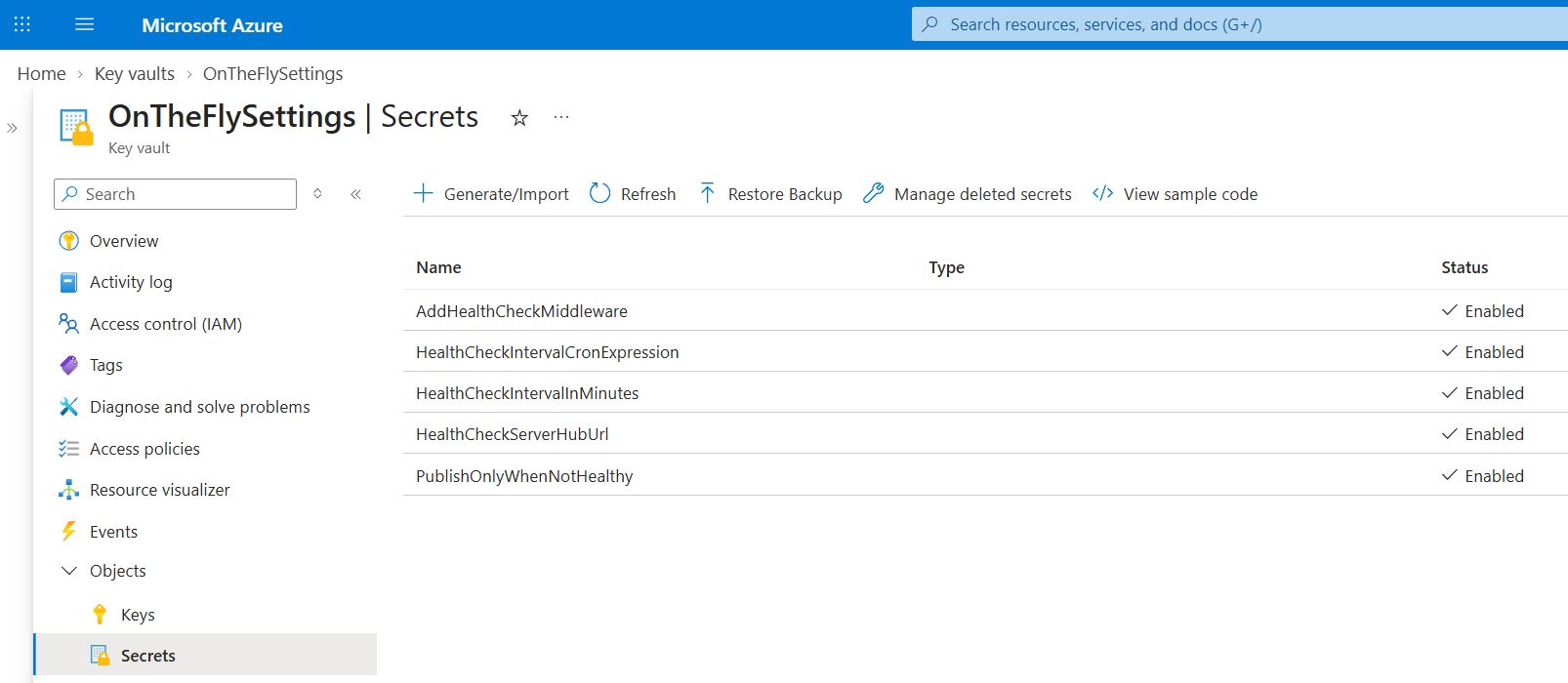Viewport: 1568px width, 683px height.
Task: Open the PublishOnlyWhenNotHealthy secret
Action: [524, 476]
